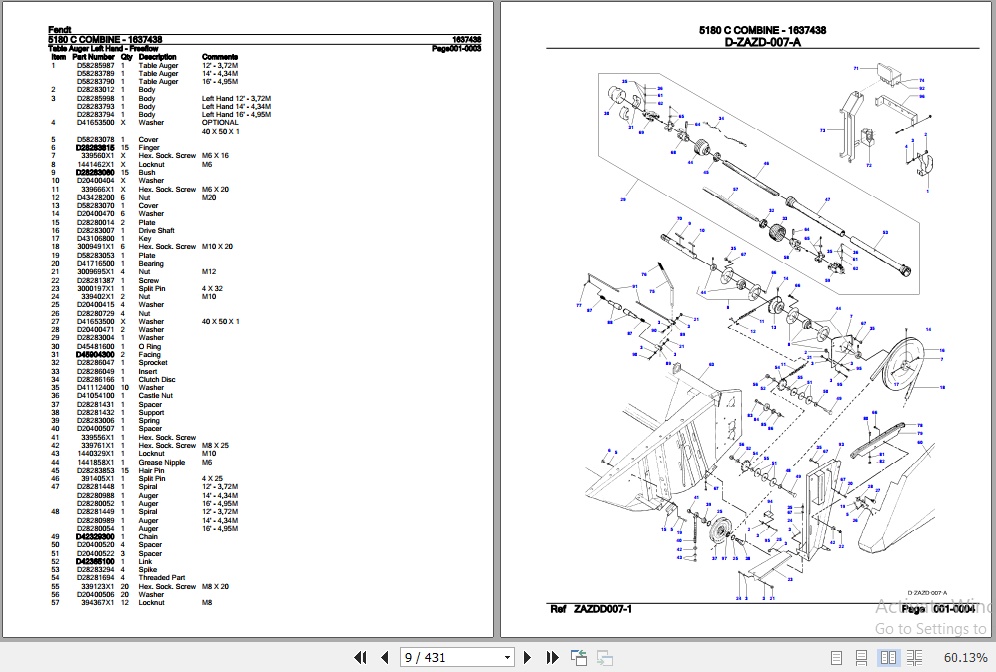Click the 'Page001-0003' label
Viewport: 996px width, 672px height.
[457, 48]
